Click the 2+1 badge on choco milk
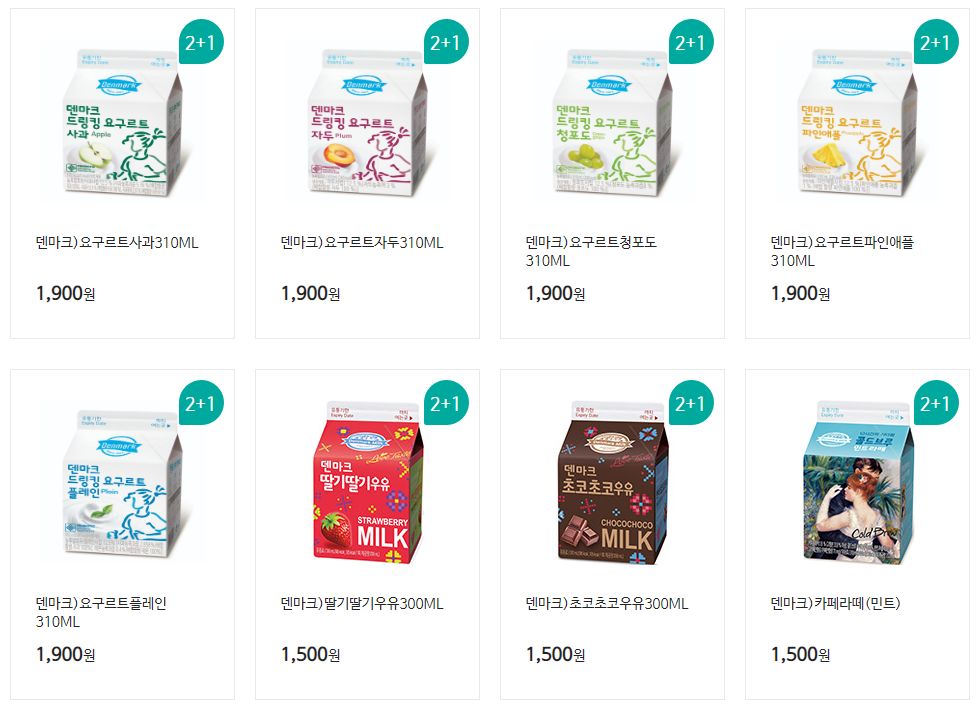The height and width of the screenshot is (711, 978). tap(691, 403)
